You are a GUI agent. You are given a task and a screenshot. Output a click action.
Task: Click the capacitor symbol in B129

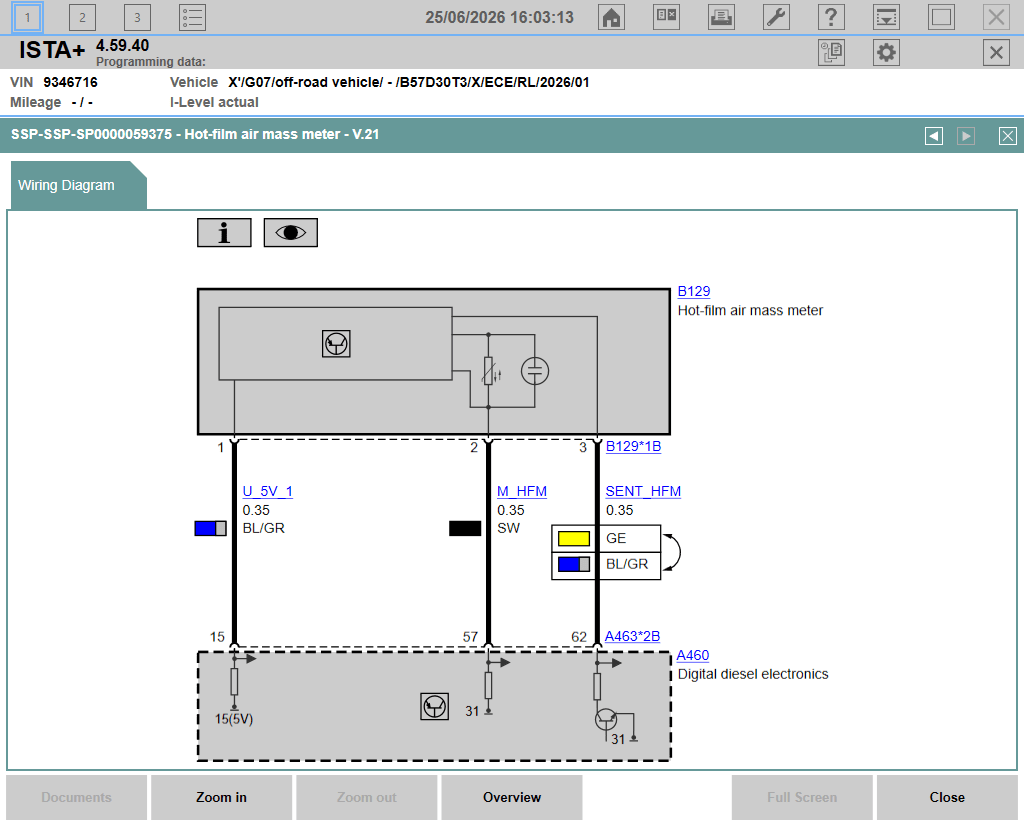535,371
